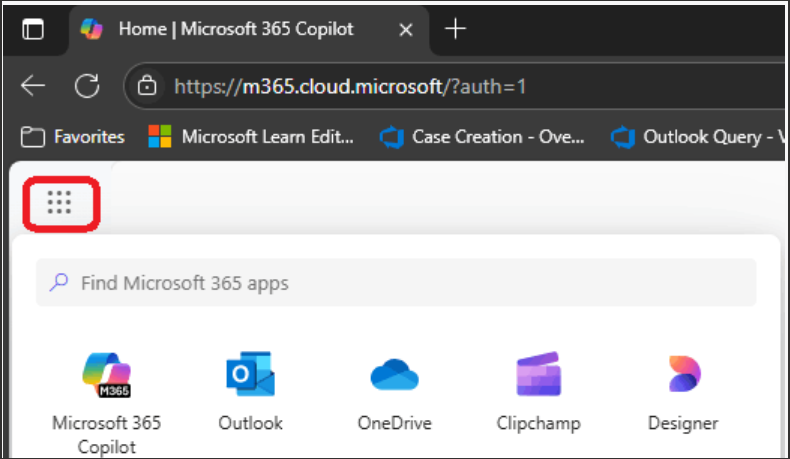Image resolution: width=790 pixels, height=459 pixels.
Task: Open the Favorites folder in bookmarks bar
Action: (x=73, y=137)
